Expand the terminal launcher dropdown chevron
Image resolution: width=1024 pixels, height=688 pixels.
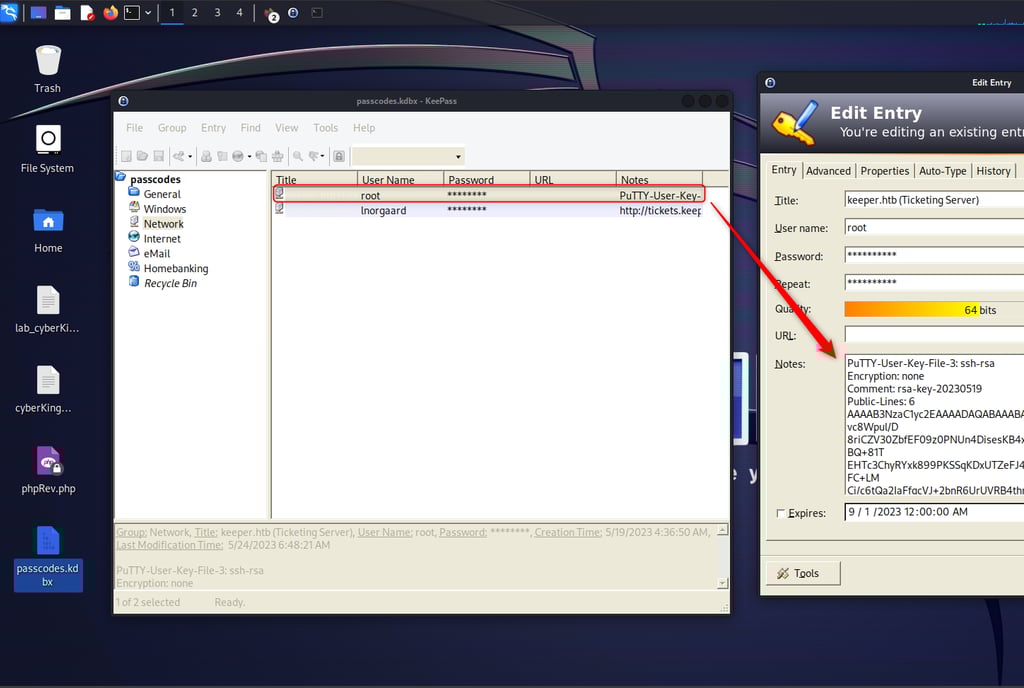click(148, 12)
